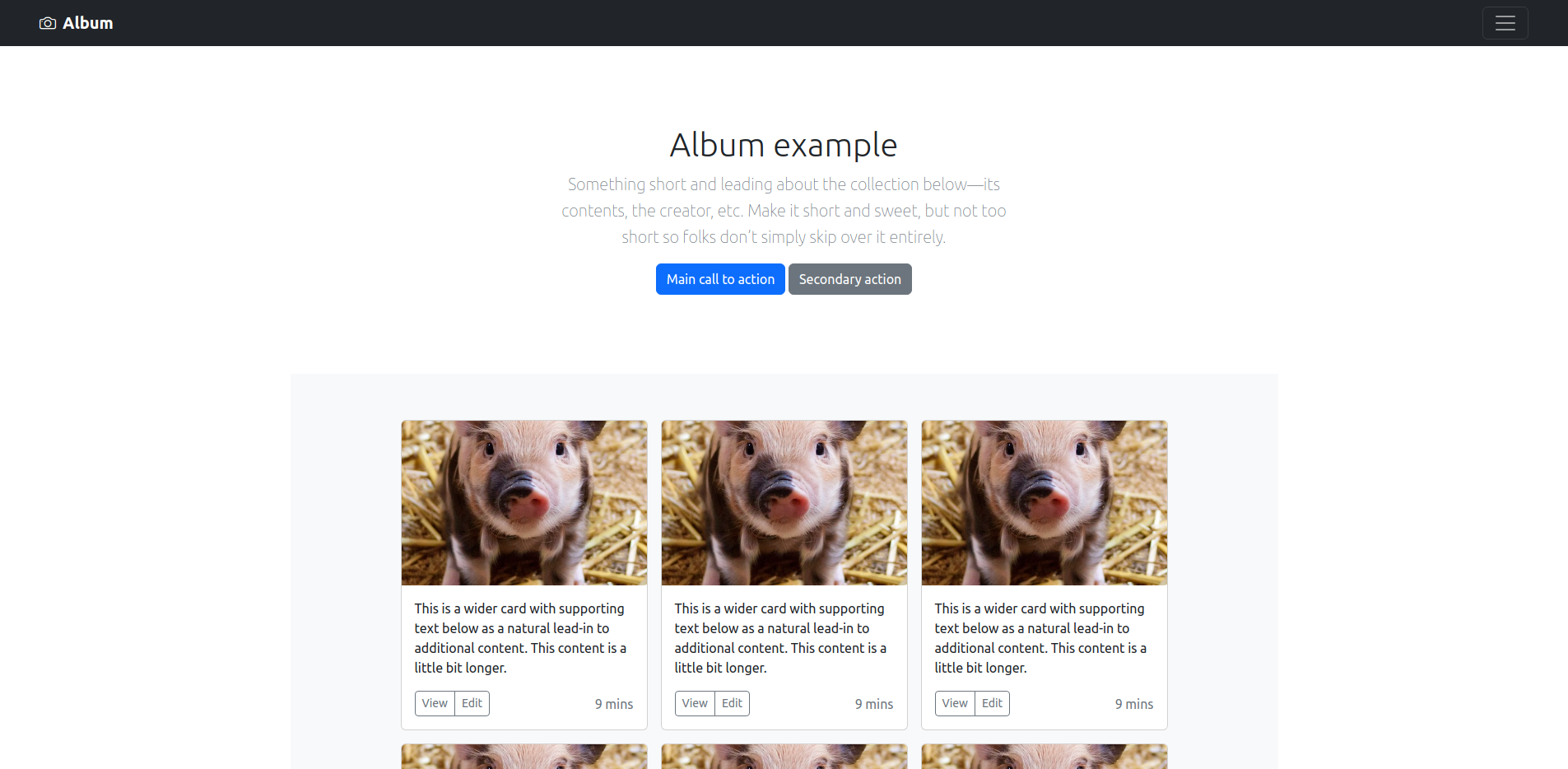Click View on the third card
Screen dimensions: 1568x769
(955, 703)
